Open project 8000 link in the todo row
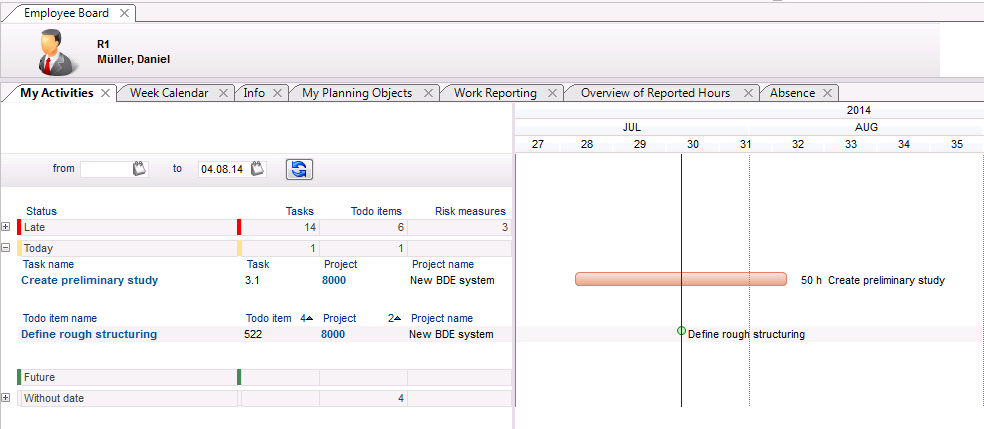The width and height of the screenshot is (984, 429). point(333,334)
